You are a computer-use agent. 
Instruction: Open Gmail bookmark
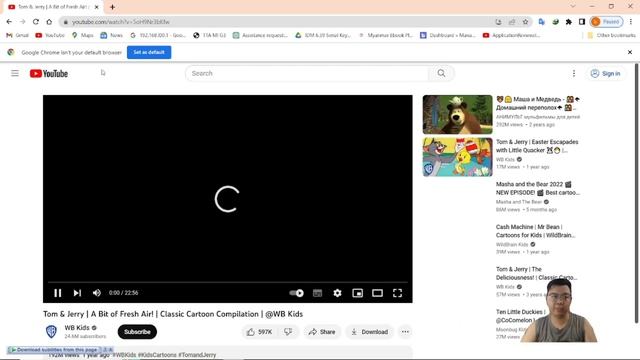(x=18, y=36)
